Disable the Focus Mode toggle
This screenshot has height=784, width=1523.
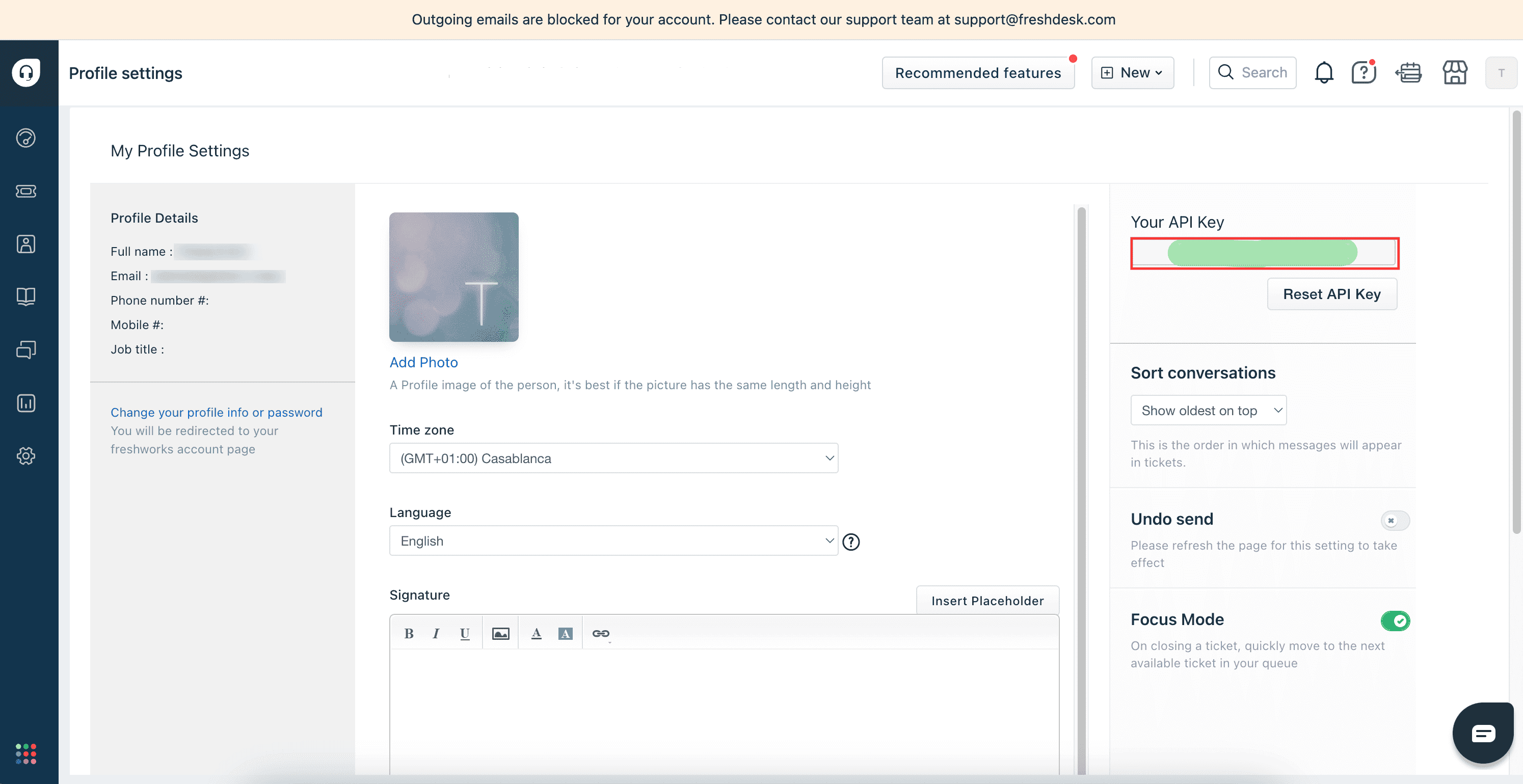1395,621
